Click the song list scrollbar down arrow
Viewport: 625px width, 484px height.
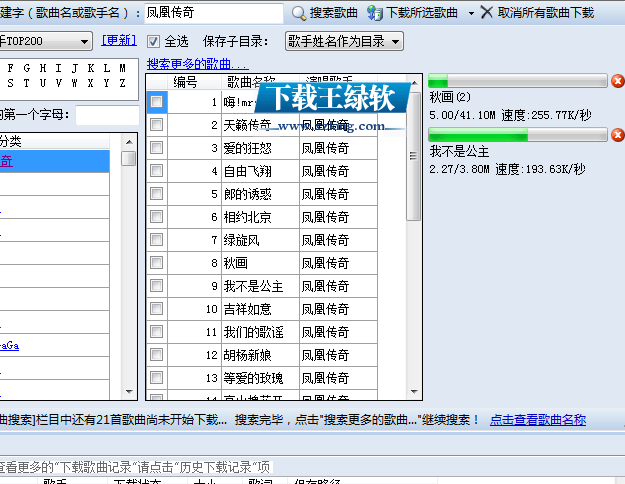[x=414, y=392]
